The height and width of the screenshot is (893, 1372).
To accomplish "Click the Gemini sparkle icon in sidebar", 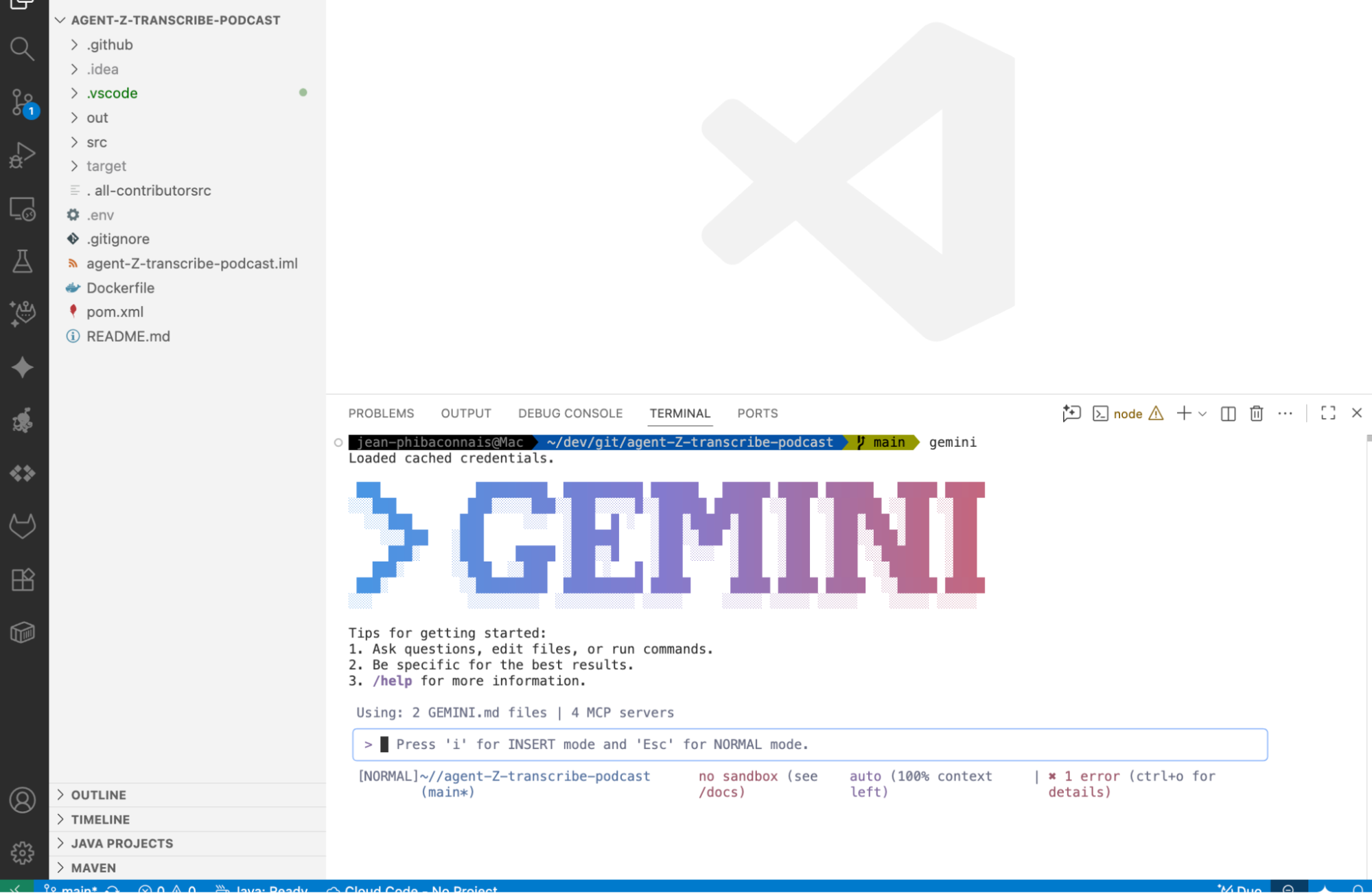I will tap(22, 367).
